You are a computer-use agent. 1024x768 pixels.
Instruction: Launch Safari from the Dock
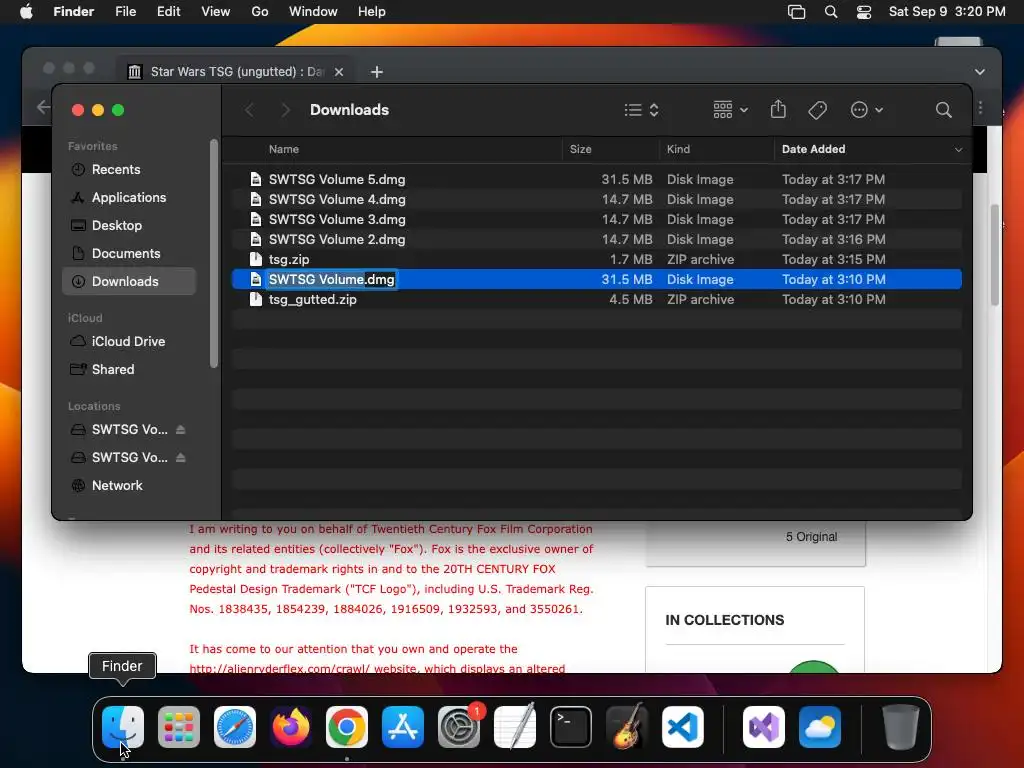pyautogui.click(x=235, y=727)
